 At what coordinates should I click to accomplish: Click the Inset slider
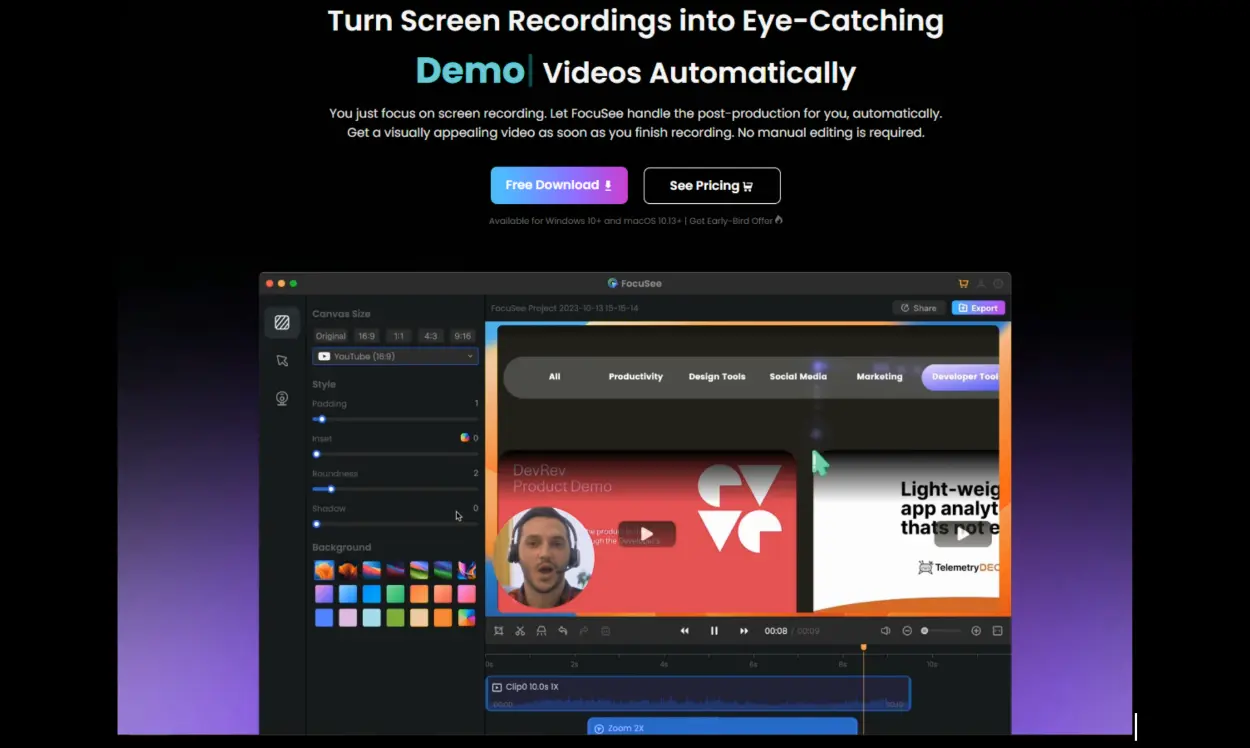coord(395,454)
